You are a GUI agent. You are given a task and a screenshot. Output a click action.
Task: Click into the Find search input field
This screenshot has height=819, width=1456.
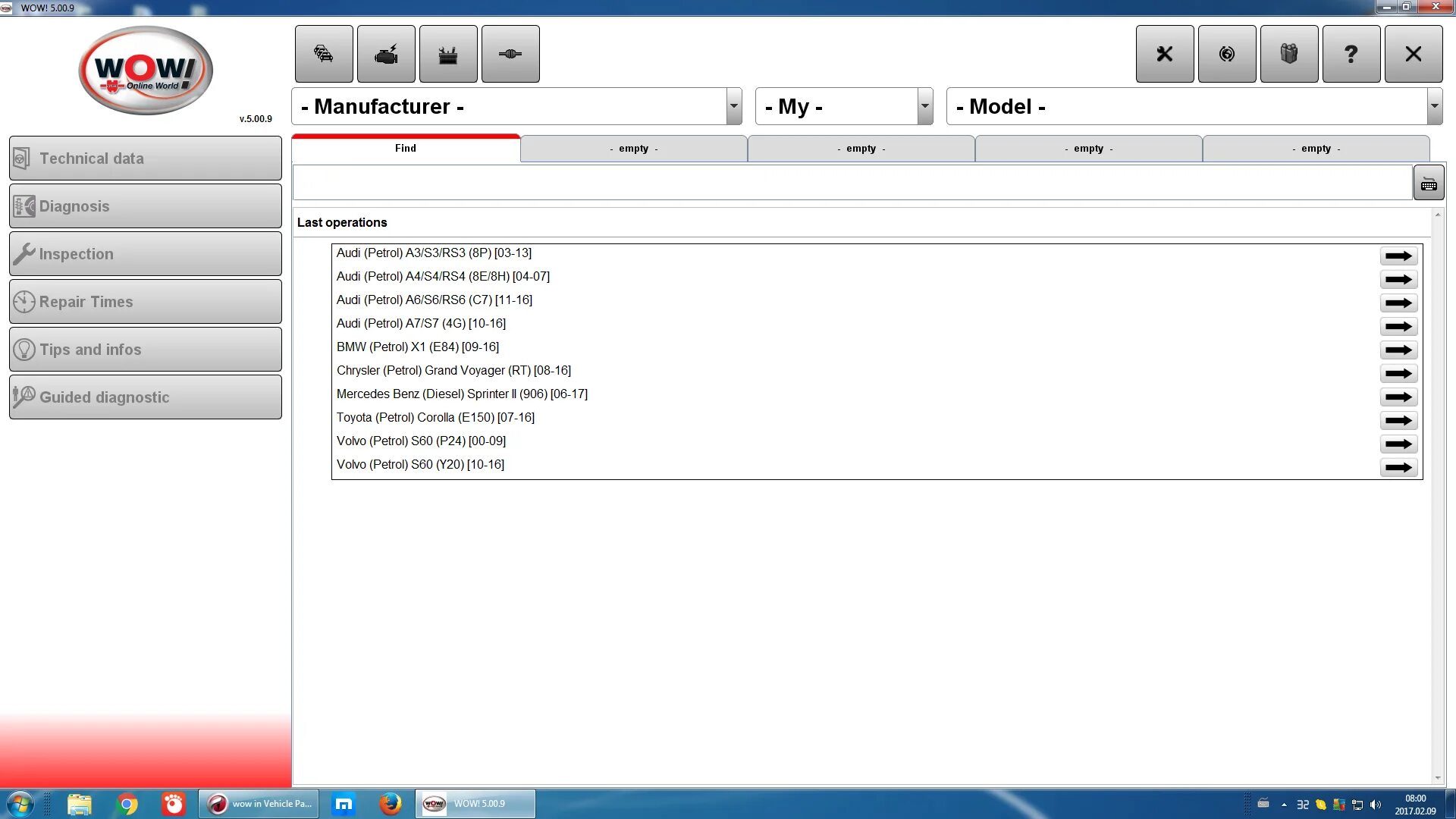coord(852,184)
